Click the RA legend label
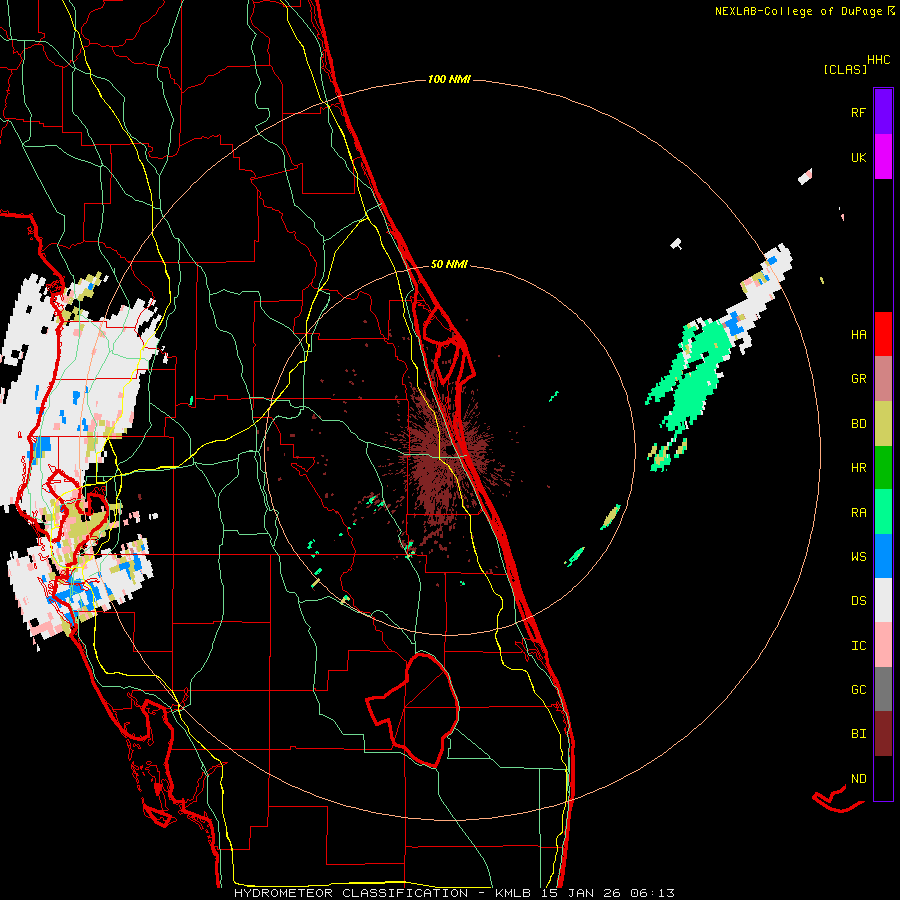This screenshot has width=900, height=900. point(858,513)
